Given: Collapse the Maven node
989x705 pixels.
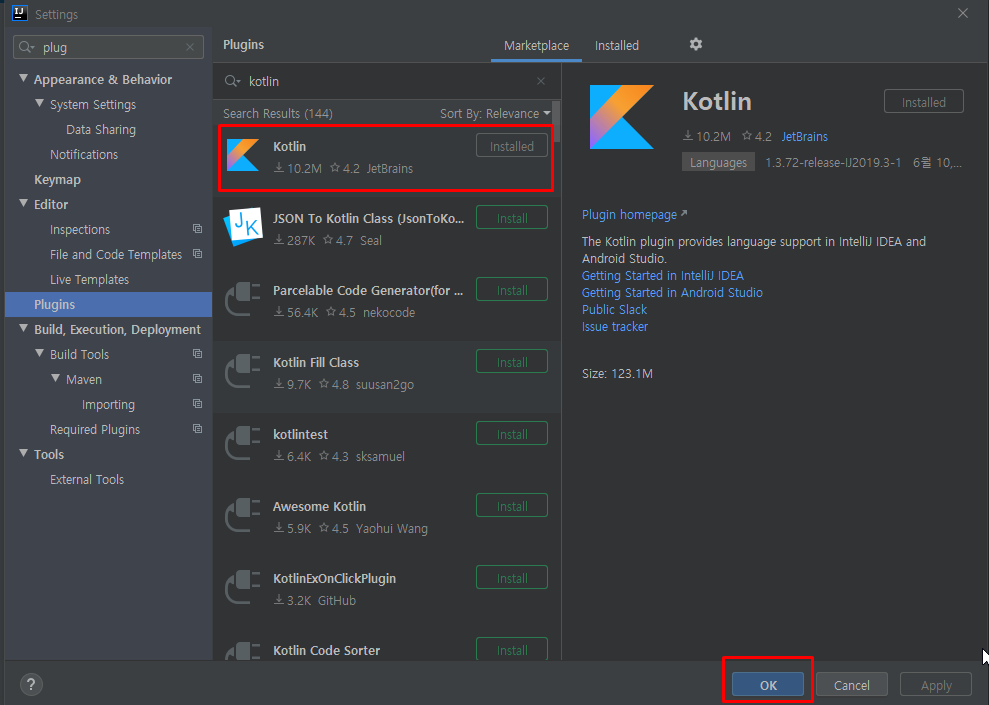Looking at the screenshot, I should [56, 378].
